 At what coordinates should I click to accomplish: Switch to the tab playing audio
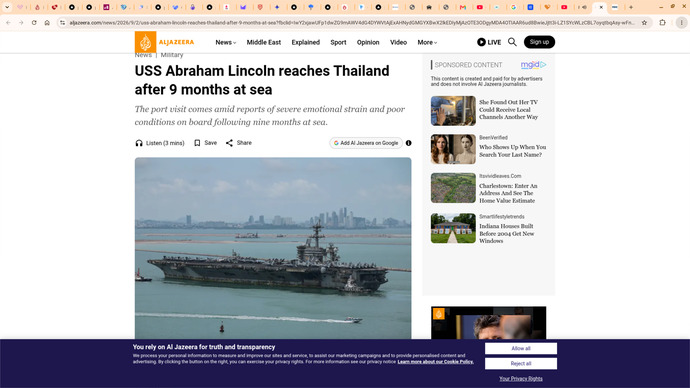click(584, 7)
